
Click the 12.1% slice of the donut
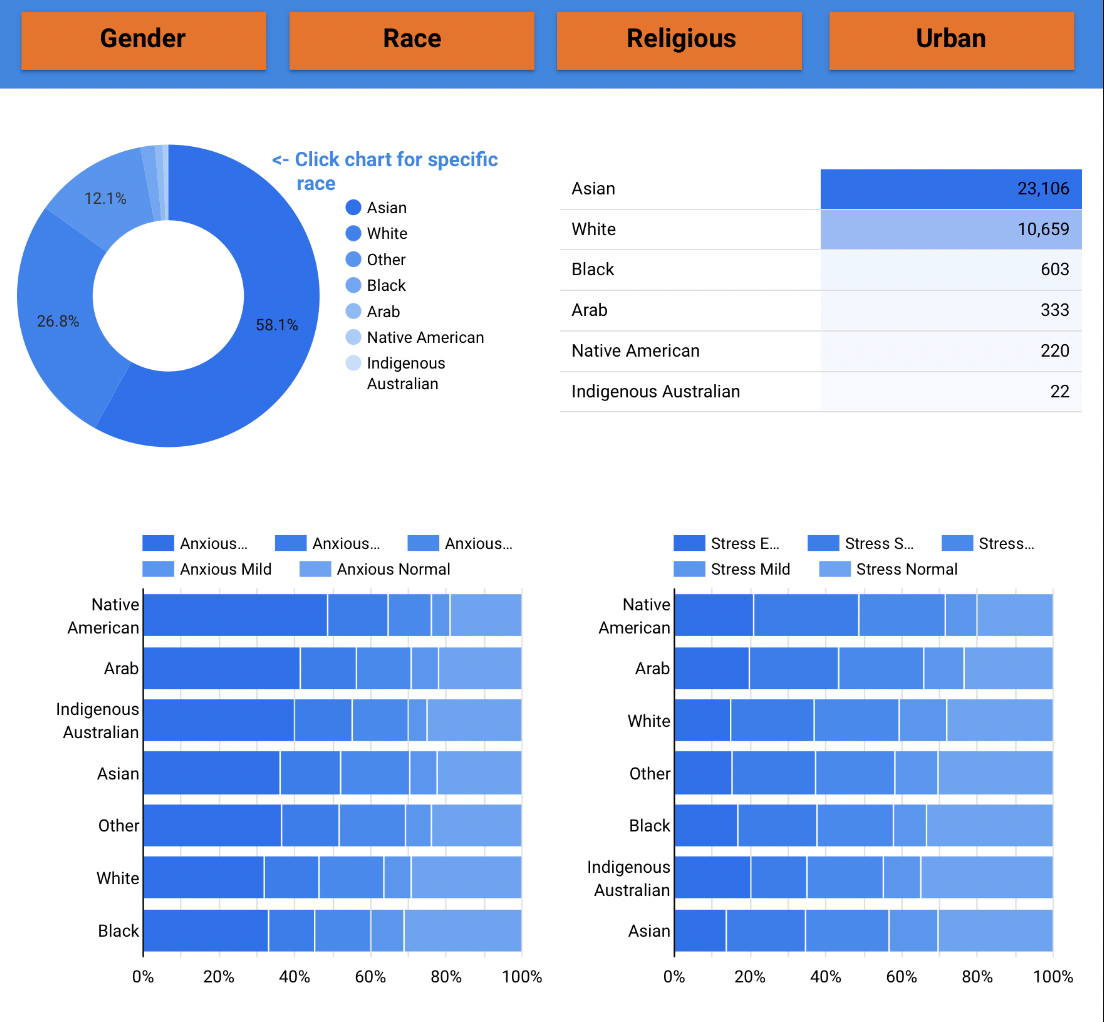(104, 198)
